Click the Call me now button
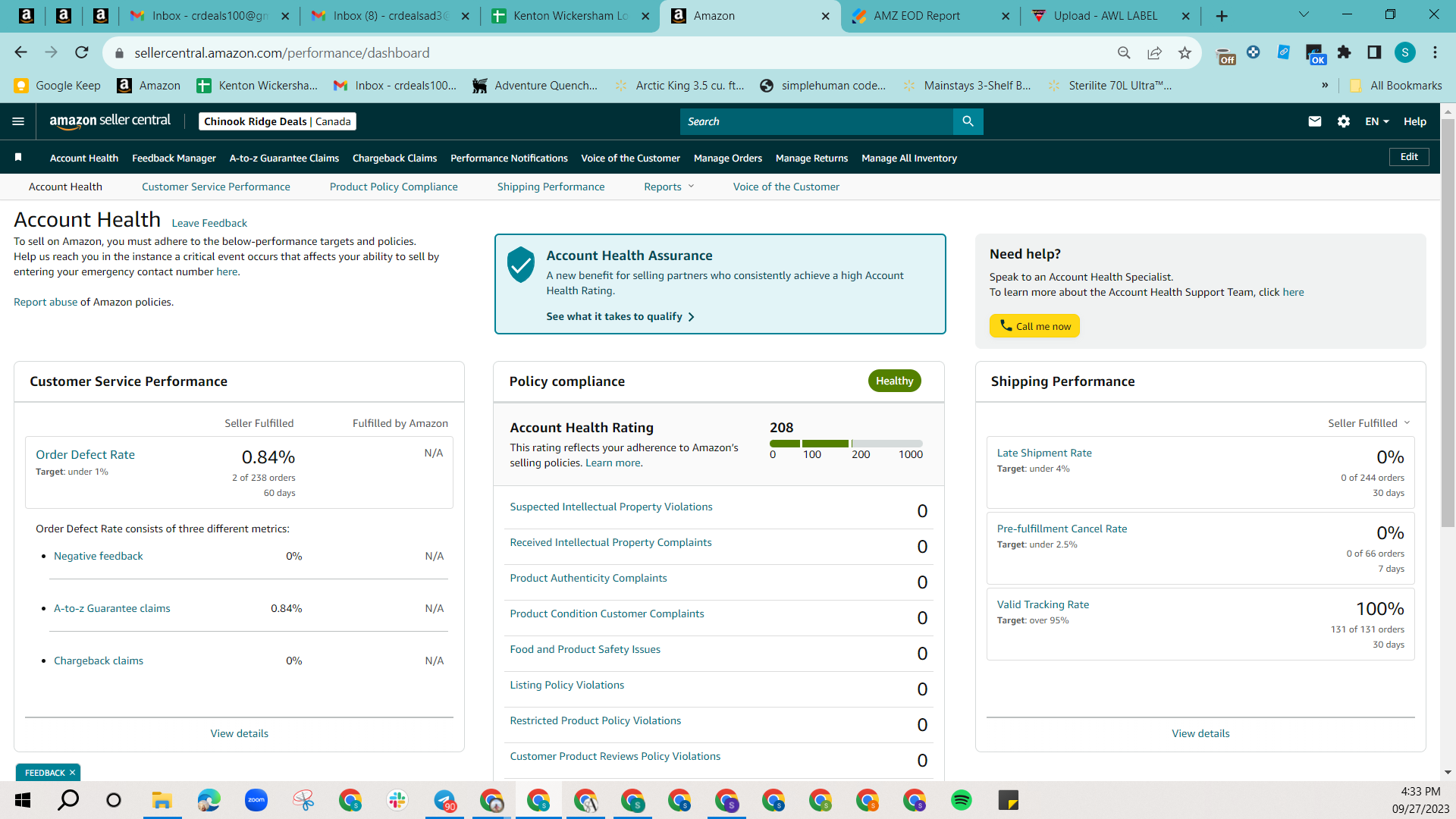This screenshot has height=819, width=1456. (x=1034, y=326)
